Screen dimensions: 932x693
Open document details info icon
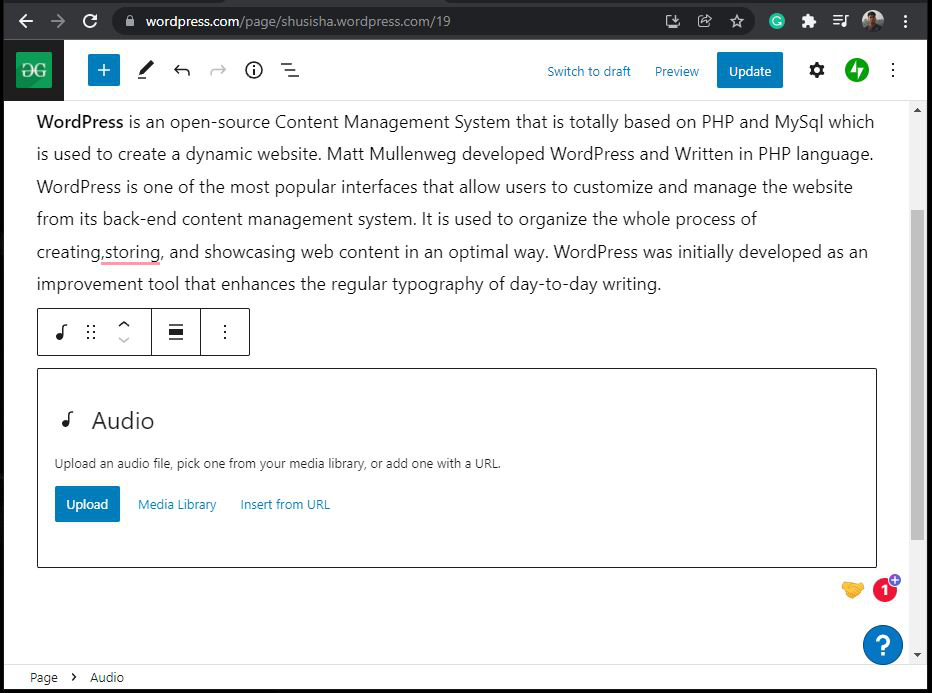click(x=254, y=70)
